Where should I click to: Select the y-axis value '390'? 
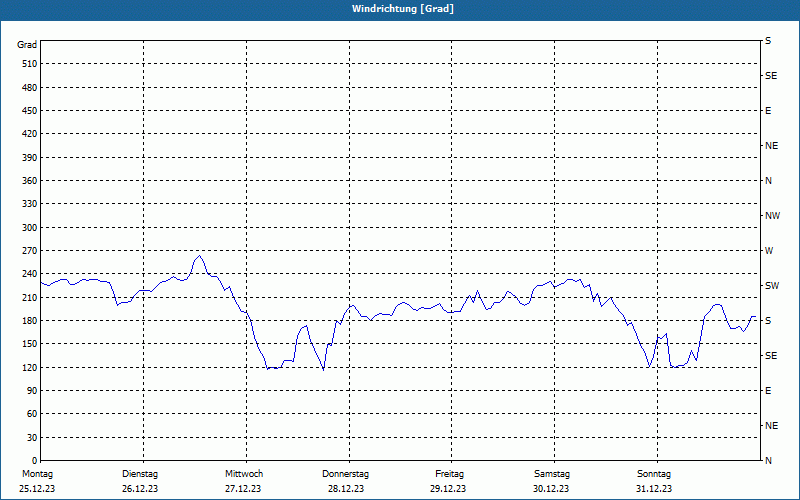[x=30, y=158]
